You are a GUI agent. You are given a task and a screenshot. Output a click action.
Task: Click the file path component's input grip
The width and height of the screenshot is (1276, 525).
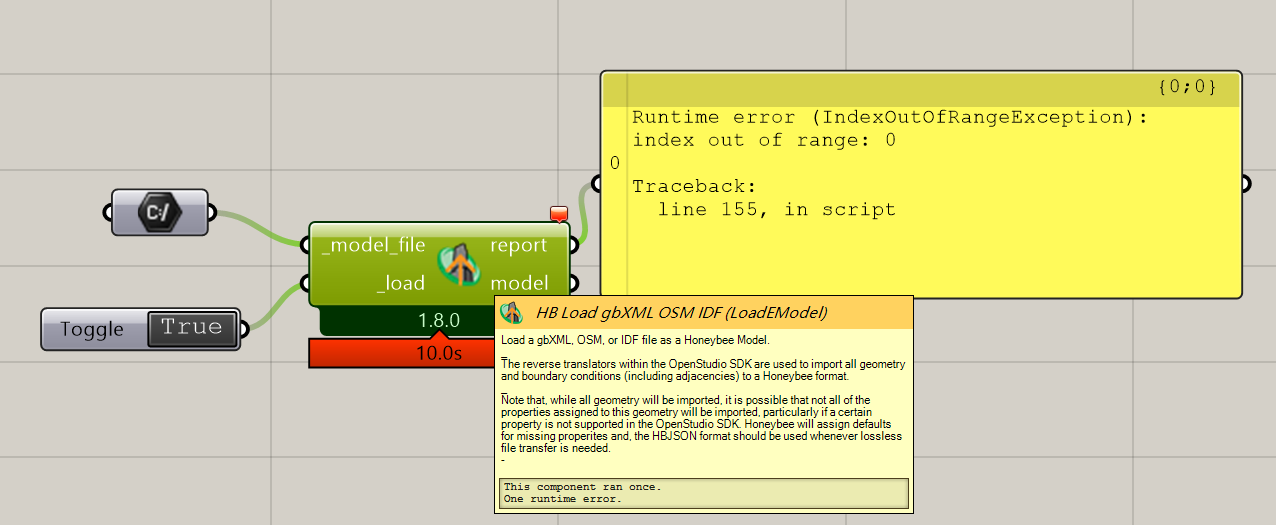click(x=109, y=212)
